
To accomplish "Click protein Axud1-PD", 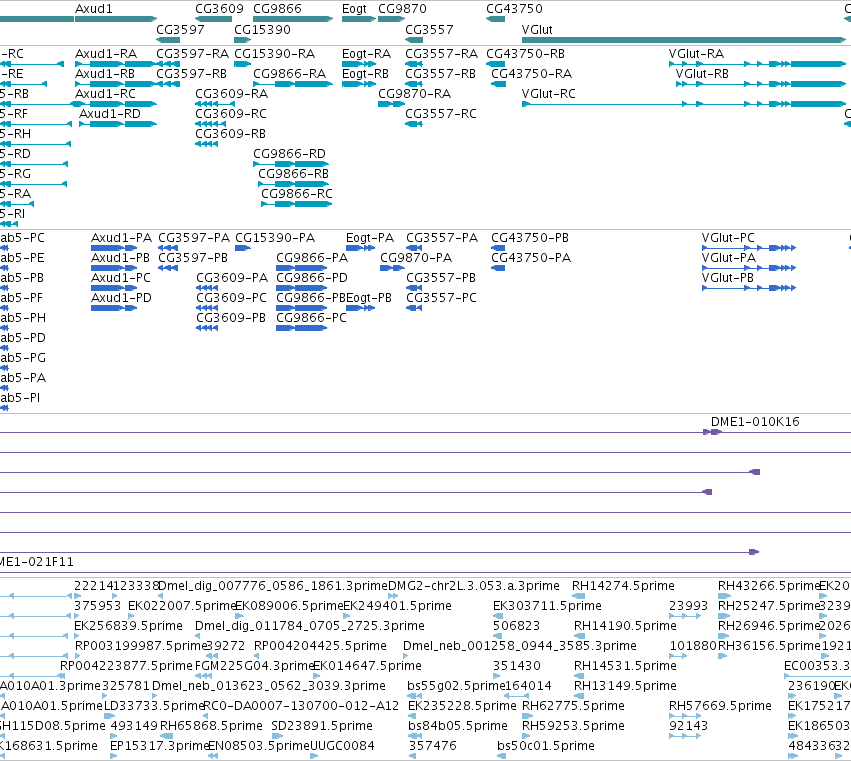I will 122,297.
